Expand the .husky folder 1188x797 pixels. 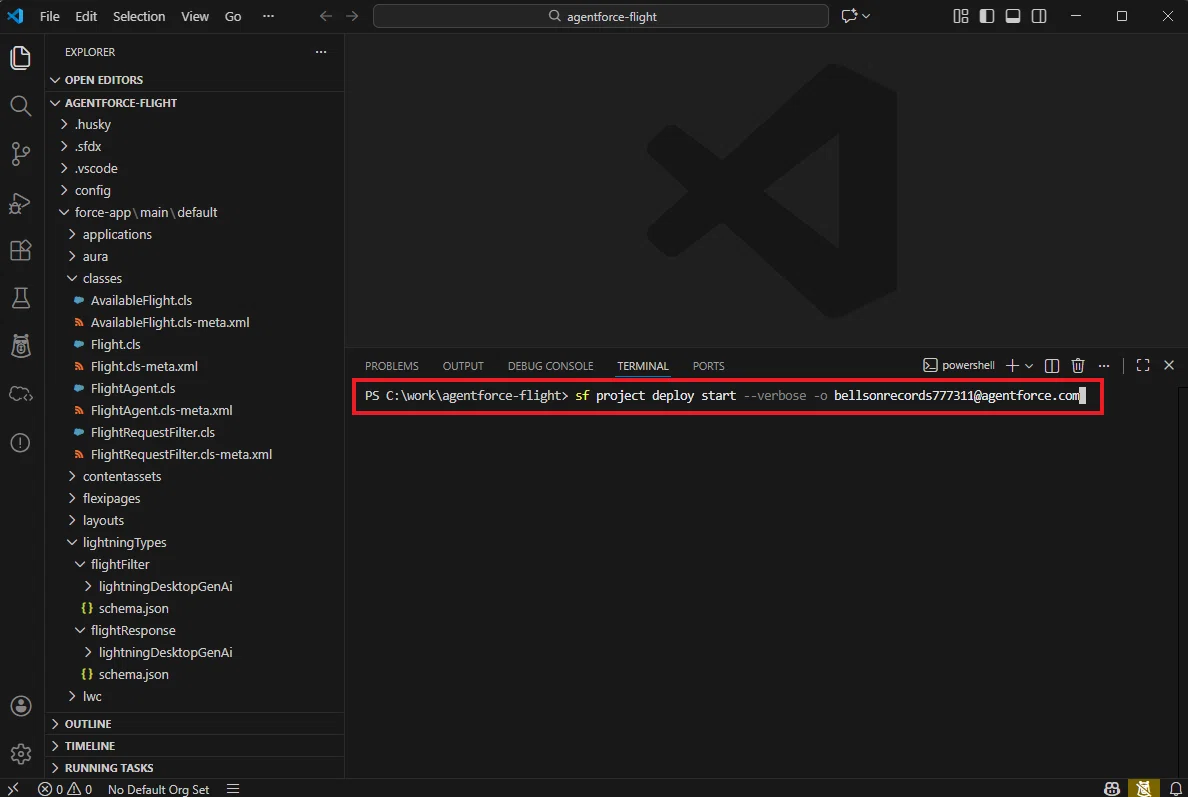(x=92, y=124)
